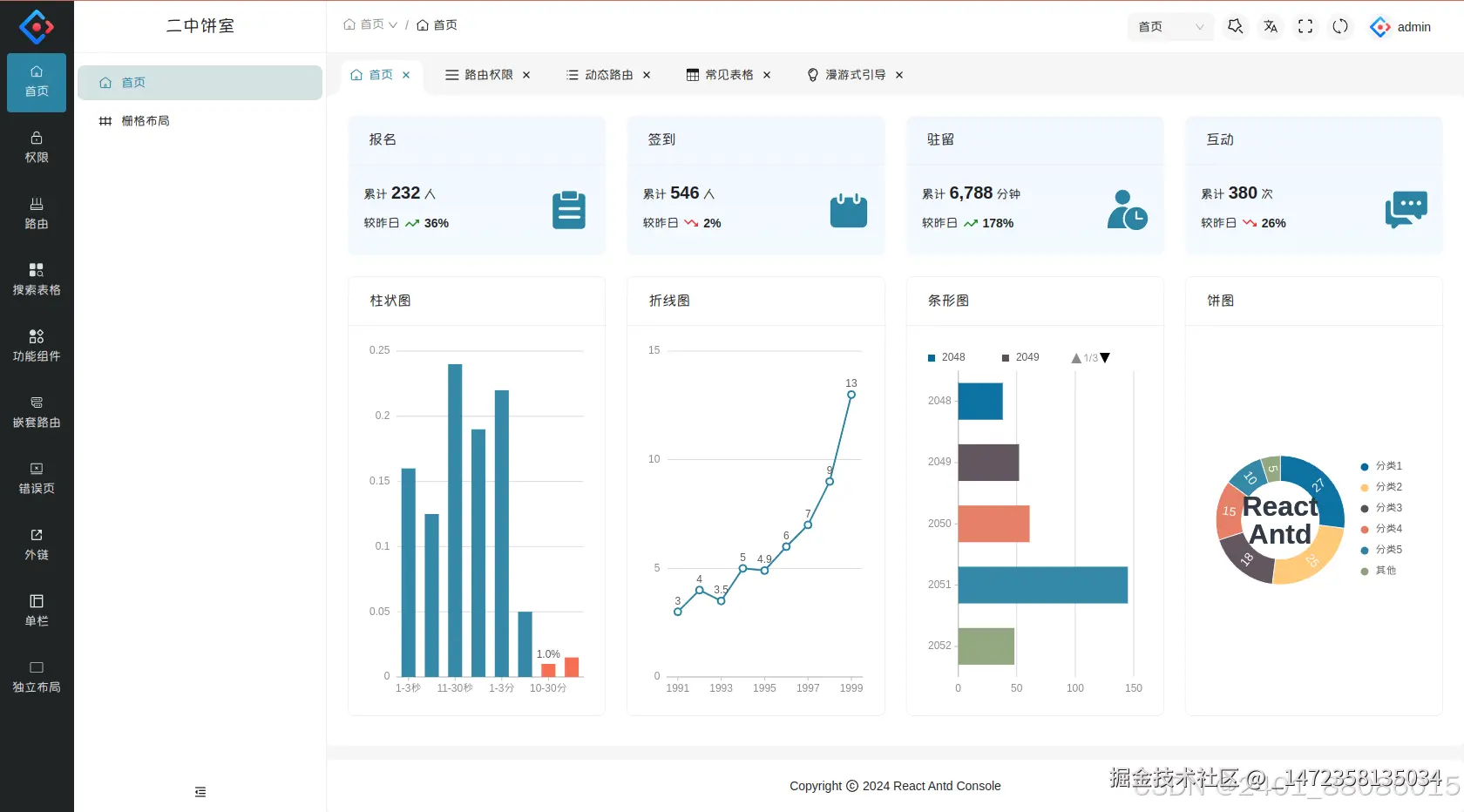Screen dimensions: 1464x812
Task: Click the 2052 green horizontal bar
Action: (986, 646)
